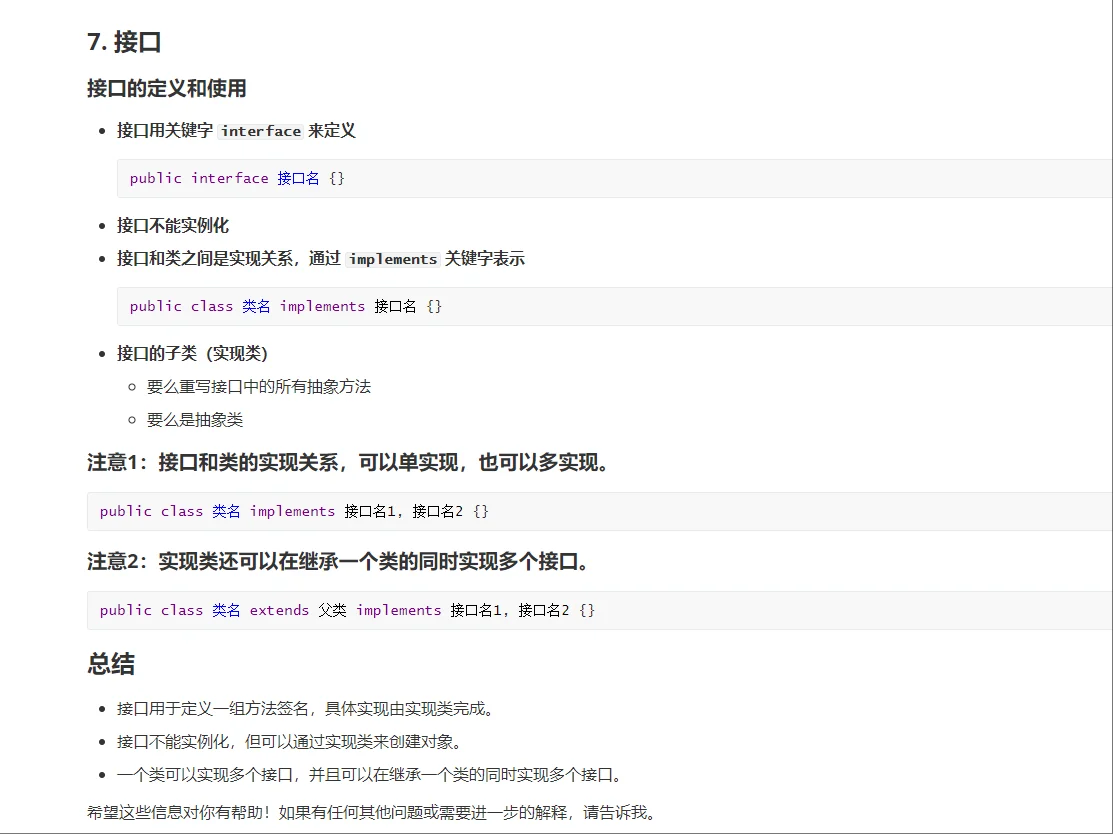Click the first public interface code block
Viewport: 1113px width, 834px height.
[235, 178]
